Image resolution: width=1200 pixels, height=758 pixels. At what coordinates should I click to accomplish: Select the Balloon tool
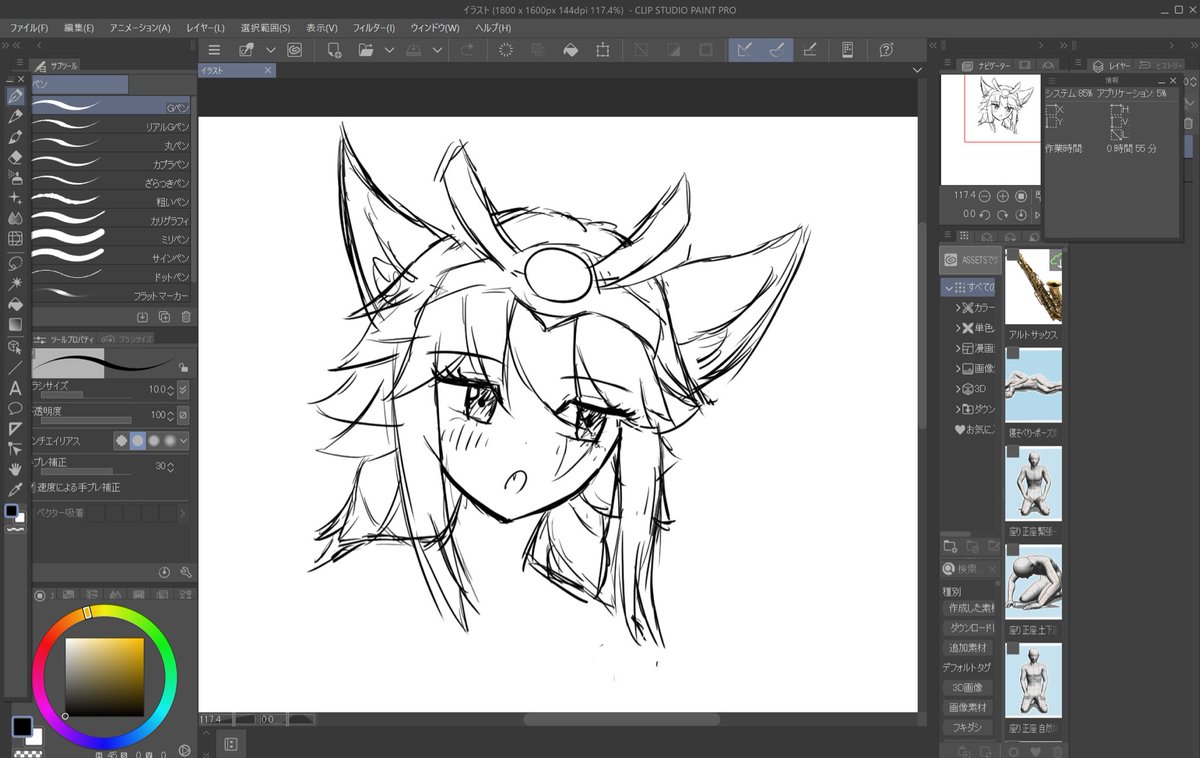point(15,408)
